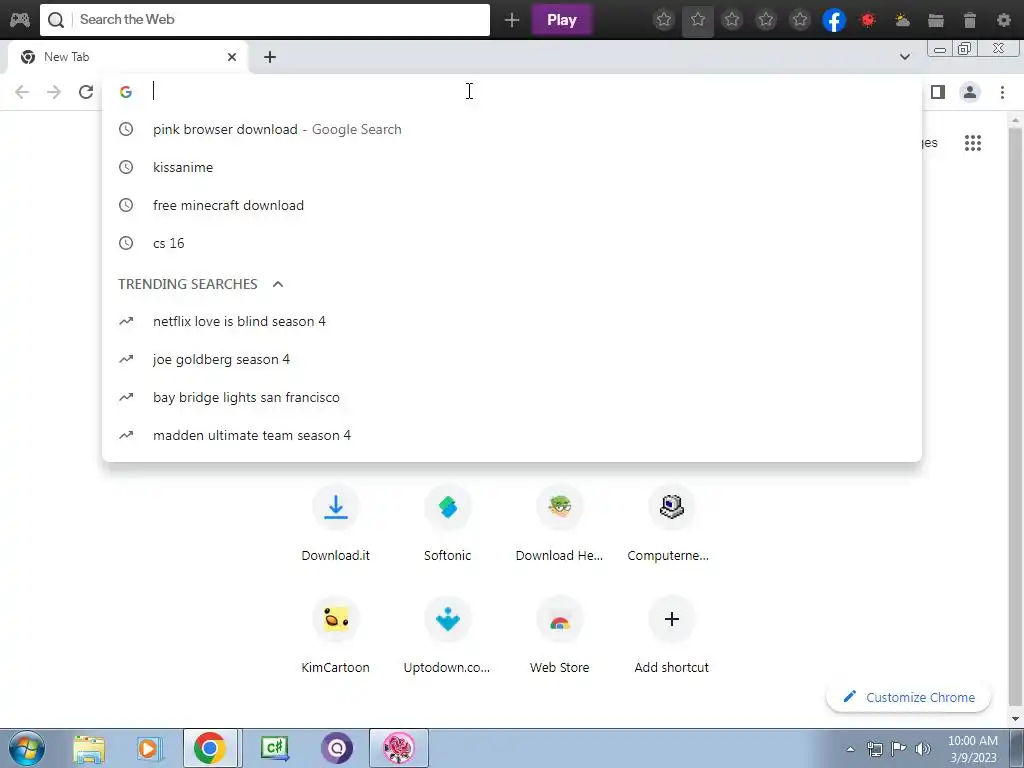Open a new tab with the plus button

pyautogui.click(x=270, y=57)
